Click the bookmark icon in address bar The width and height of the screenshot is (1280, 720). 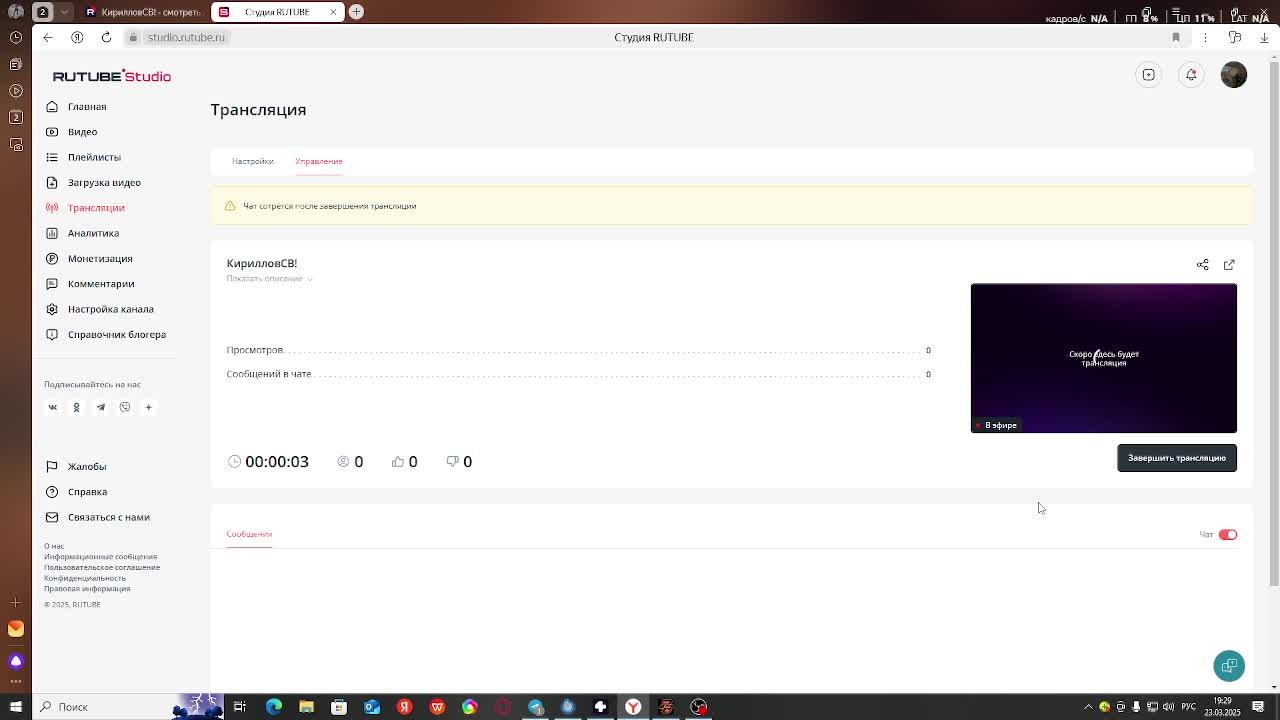1176,37
